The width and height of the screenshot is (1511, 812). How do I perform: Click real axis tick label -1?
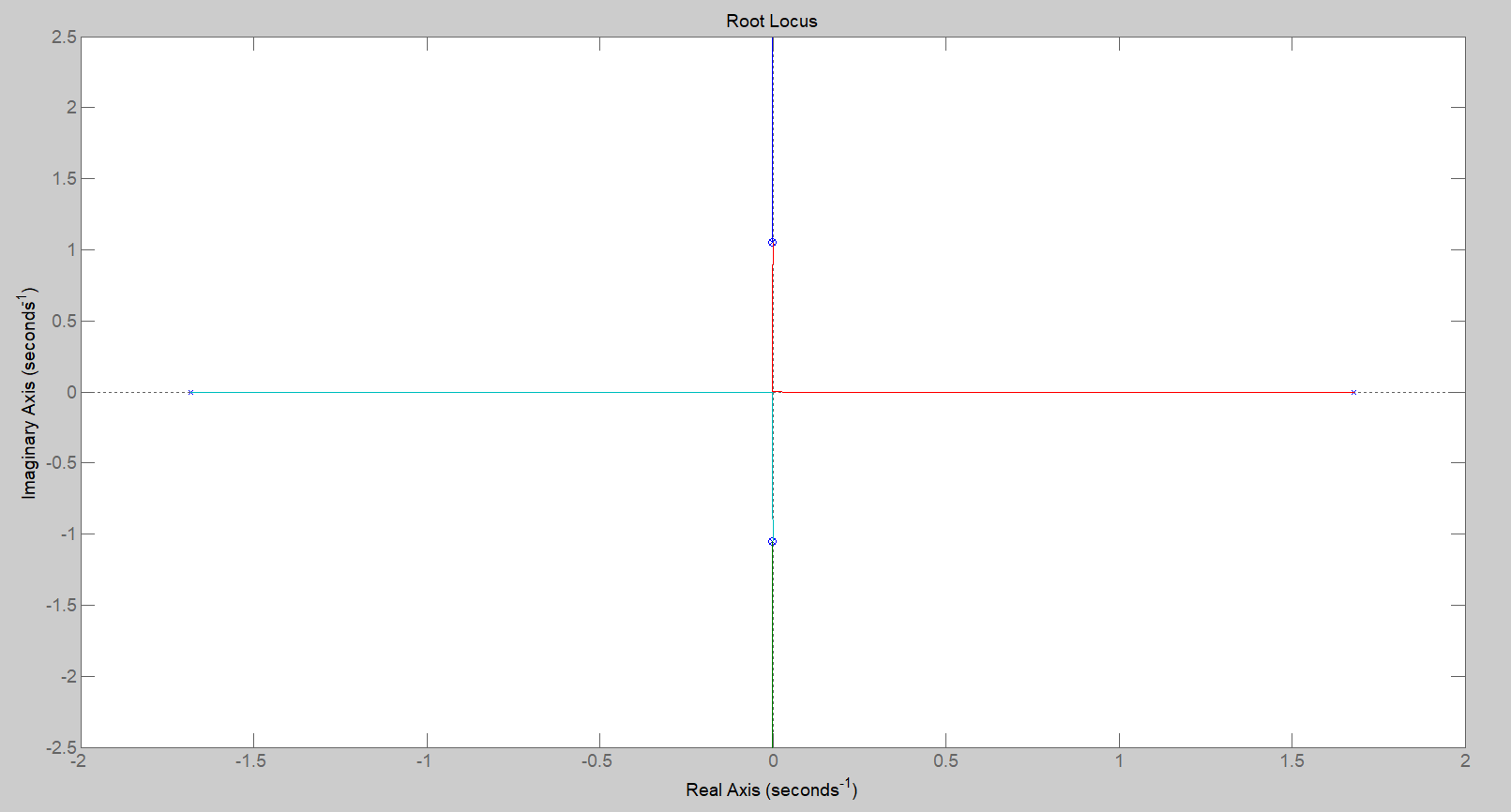424,760
